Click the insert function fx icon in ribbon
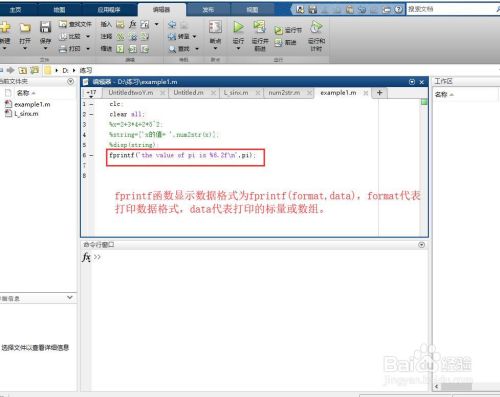500x397 pixels. click(133, 24)
